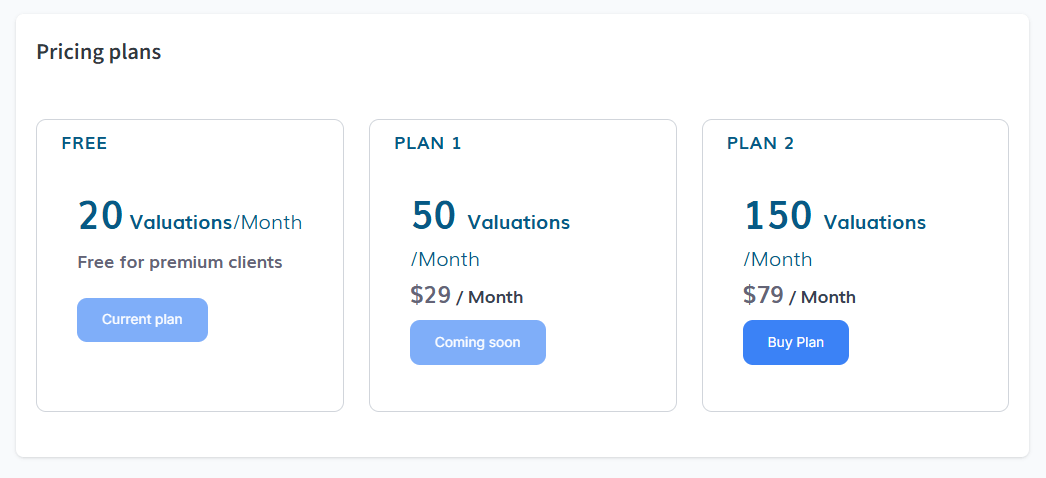This screenshot has width=1046, height=478.
Task: Click Free for premium clients text
Action: [x=180, y=263]
